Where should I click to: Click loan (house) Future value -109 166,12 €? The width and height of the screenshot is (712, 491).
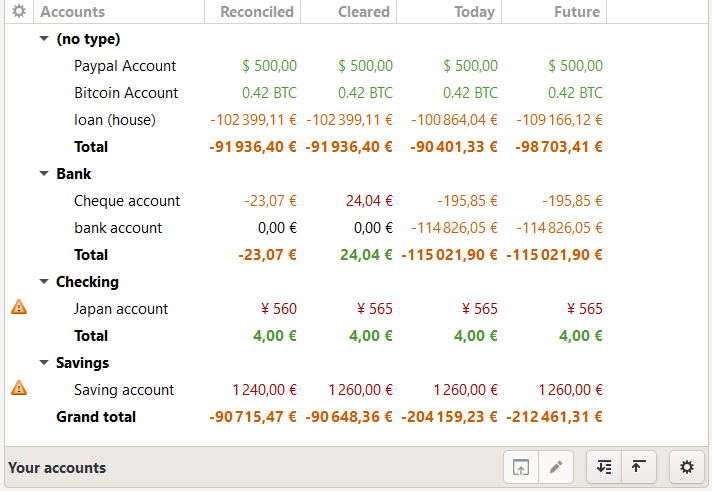coord(559,120)
